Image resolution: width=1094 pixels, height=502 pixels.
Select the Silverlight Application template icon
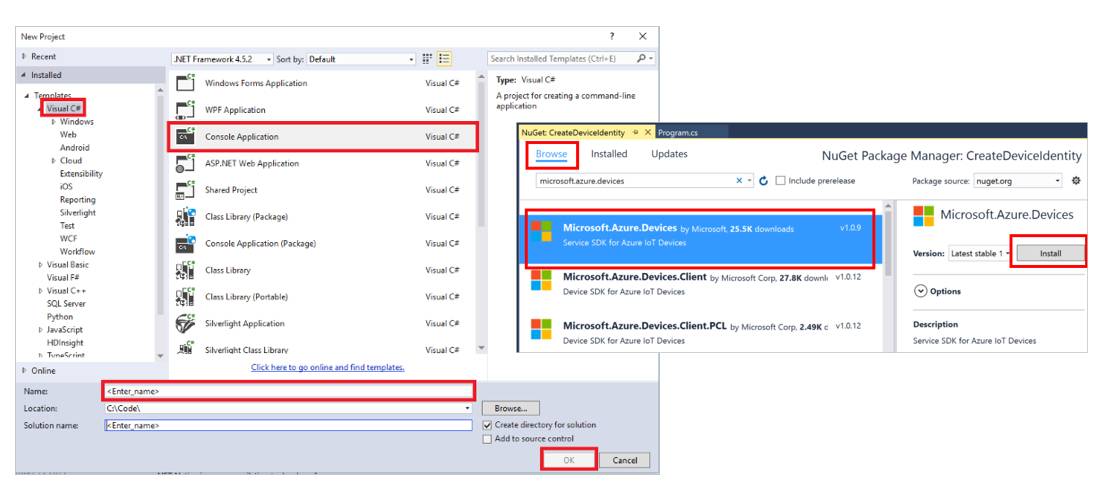pos(186,324)
